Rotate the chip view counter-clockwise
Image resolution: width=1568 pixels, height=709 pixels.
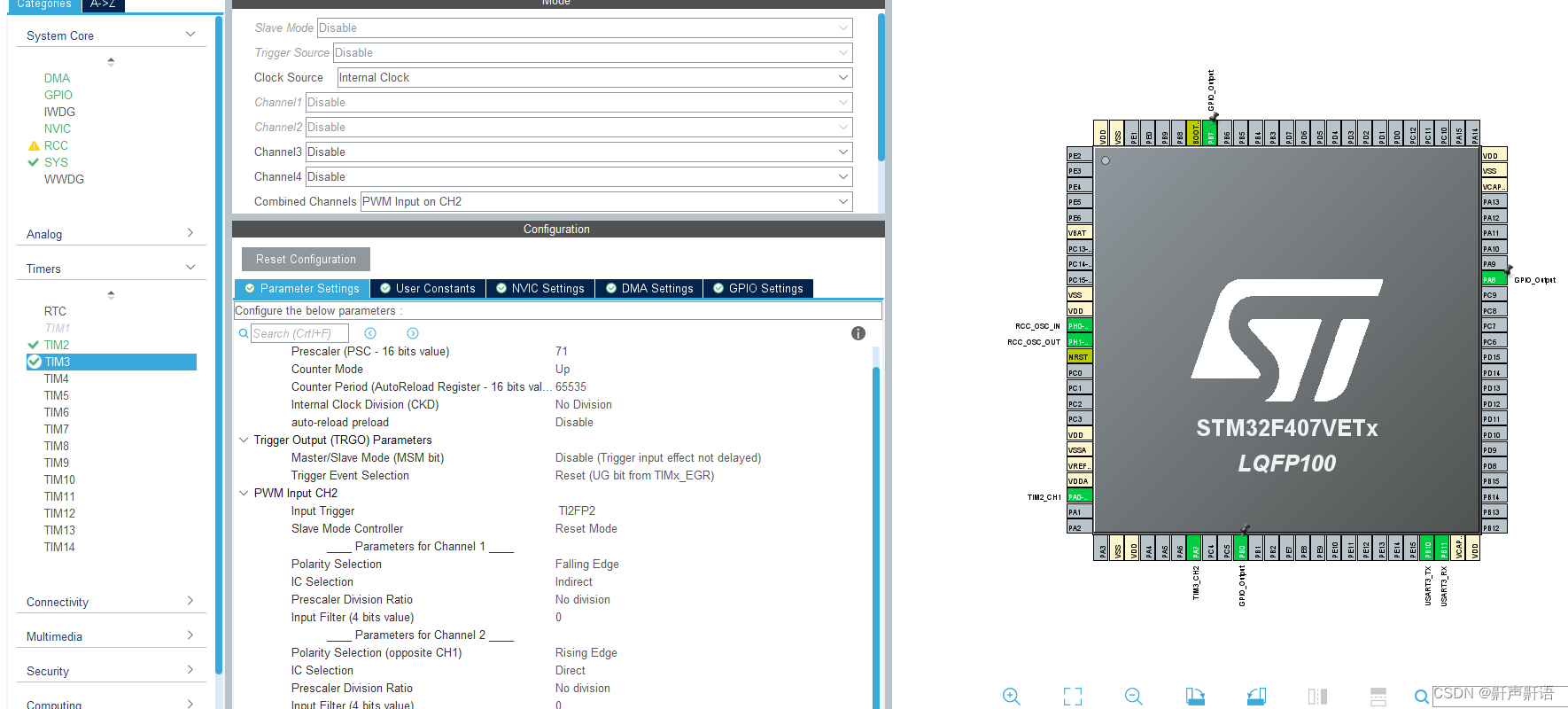[1256, 696]
